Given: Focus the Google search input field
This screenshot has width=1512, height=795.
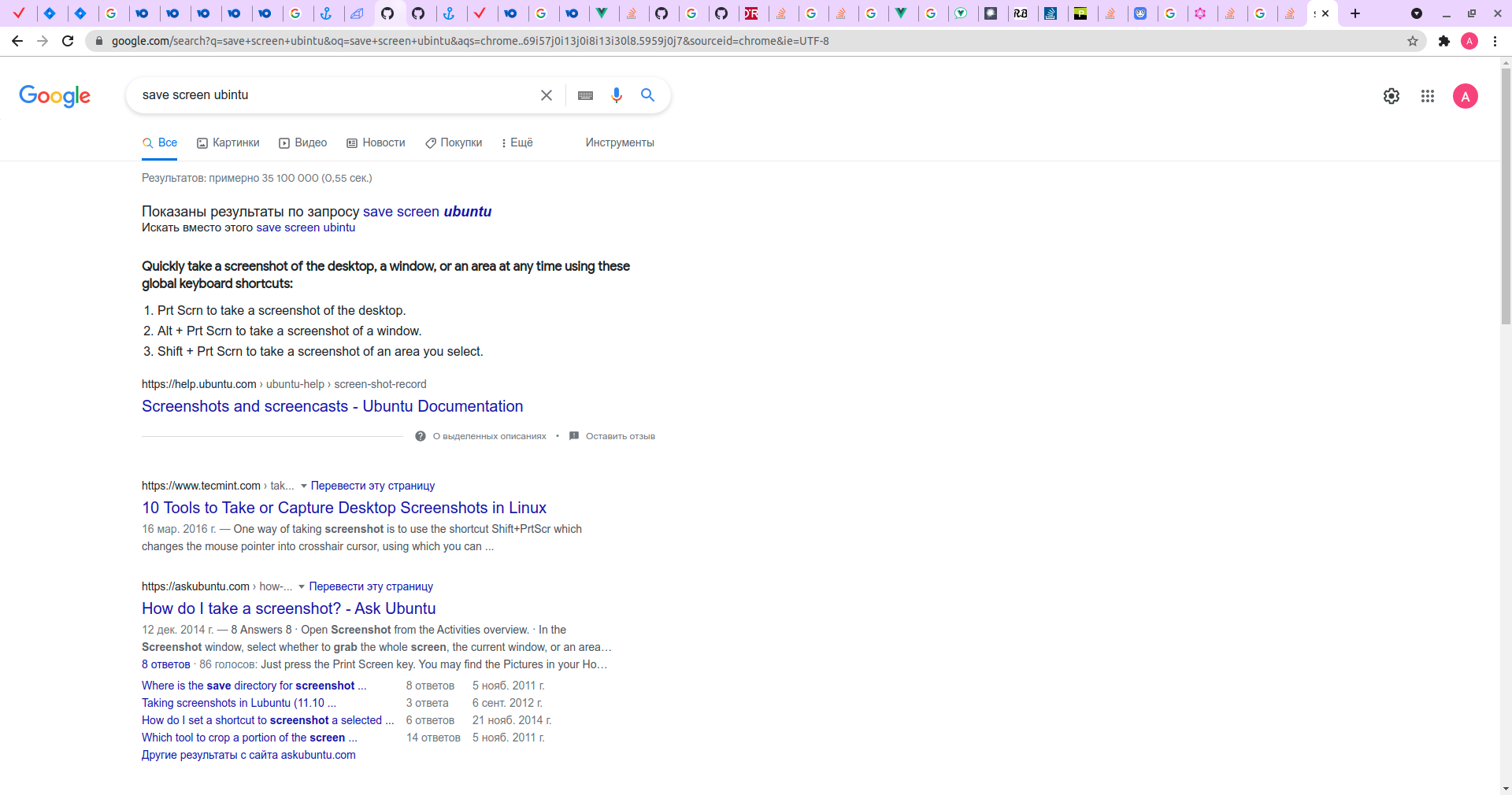Looking at the screenshot, I should pyautogui.click(x=335, y=95).
